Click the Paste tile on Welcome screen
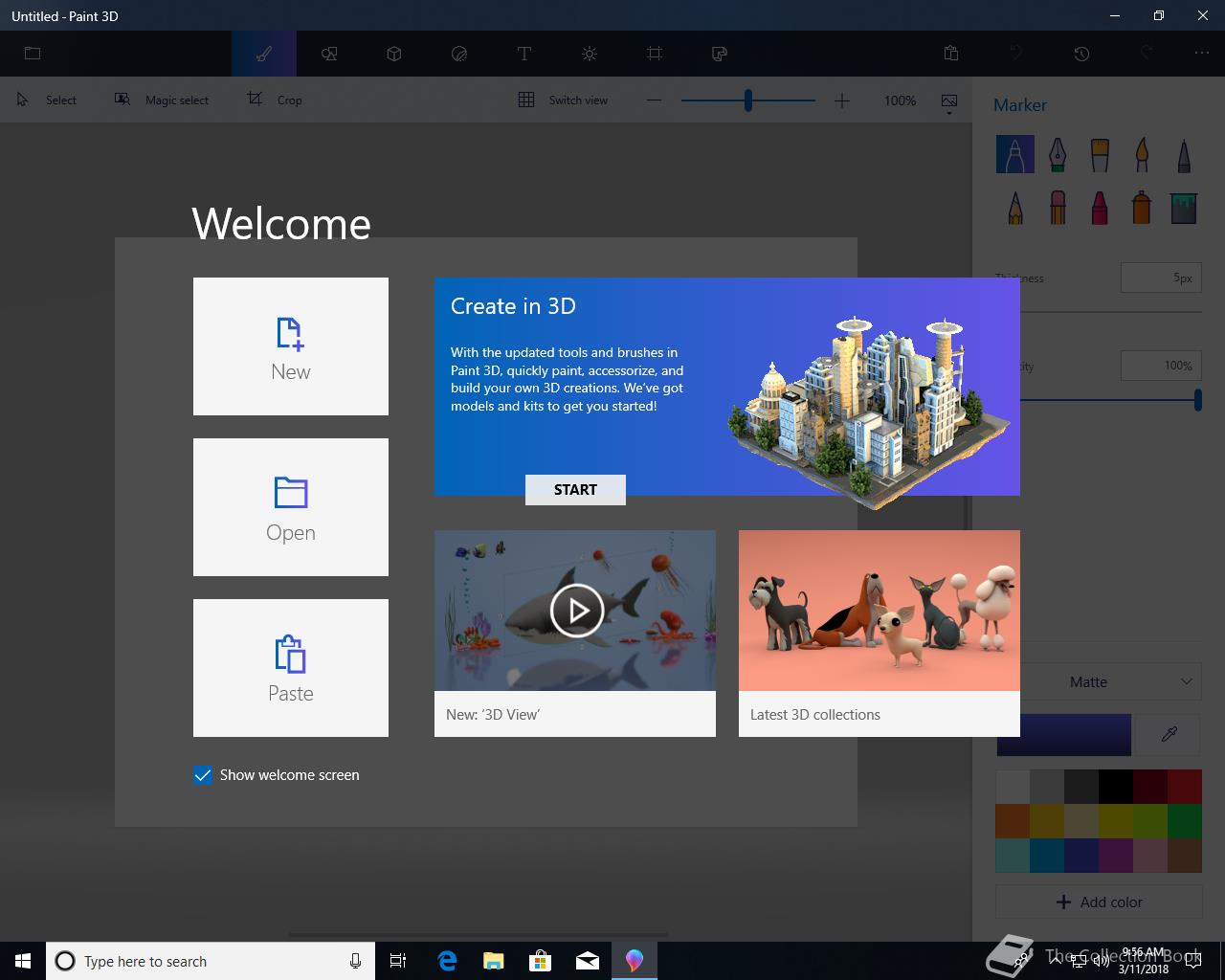Image resolution: width=1225 pixels, height=980 pixels. [291, 668]
